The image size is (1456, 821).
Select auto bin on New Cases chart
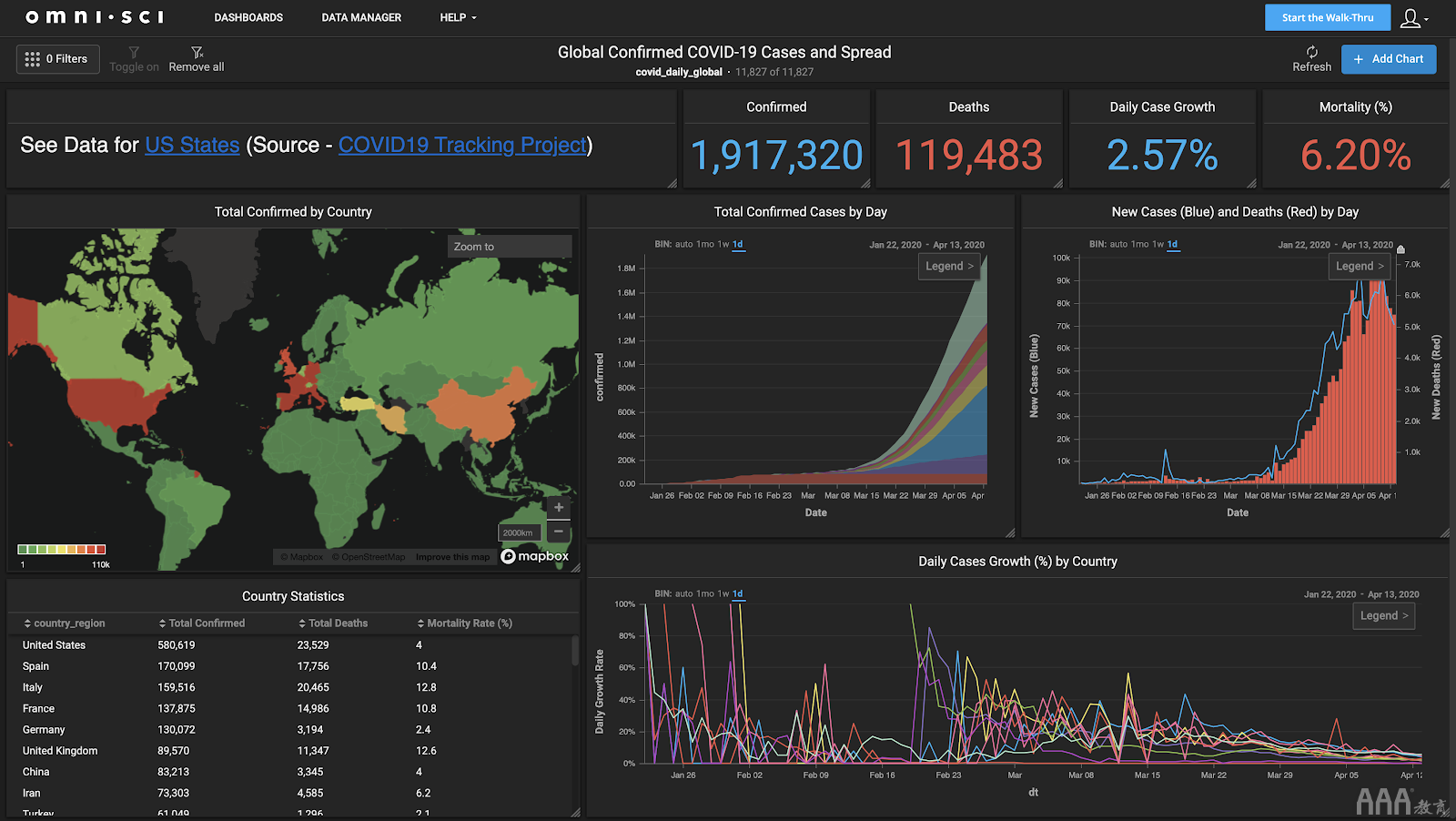(x=1118, y=244)
